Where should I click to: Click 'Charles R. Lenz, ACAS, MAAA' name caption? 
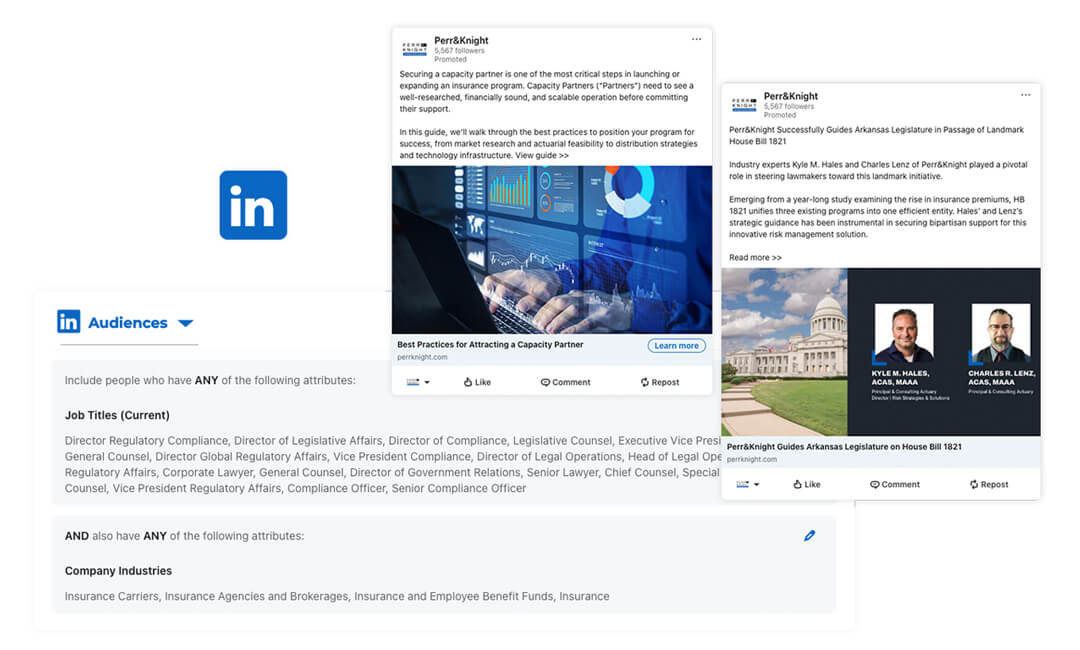[1001, 377]
